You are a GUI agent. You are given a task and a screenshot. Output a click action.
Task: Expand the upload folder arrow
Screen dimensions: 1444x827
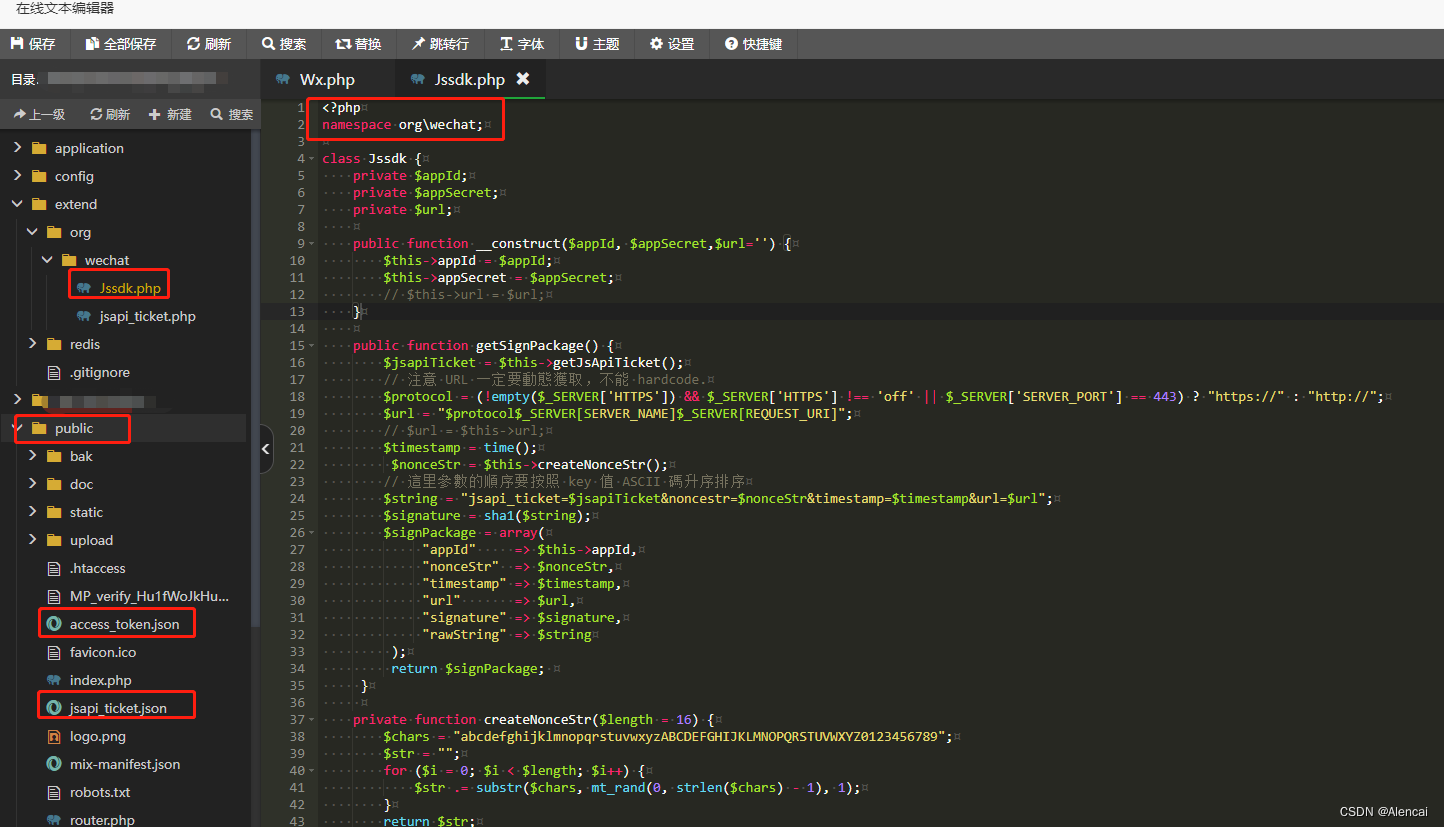(x=32, y=540)
